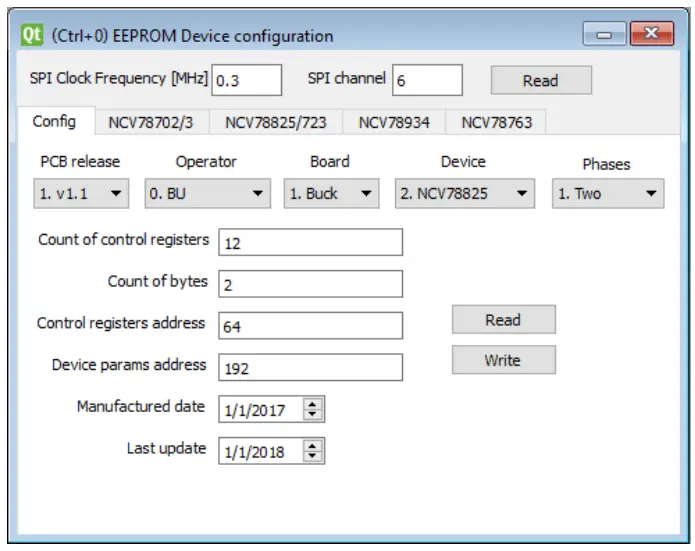695x551 pixels.
Task: Click the Qt logo icon in title bar
Action: pos(32,35)
